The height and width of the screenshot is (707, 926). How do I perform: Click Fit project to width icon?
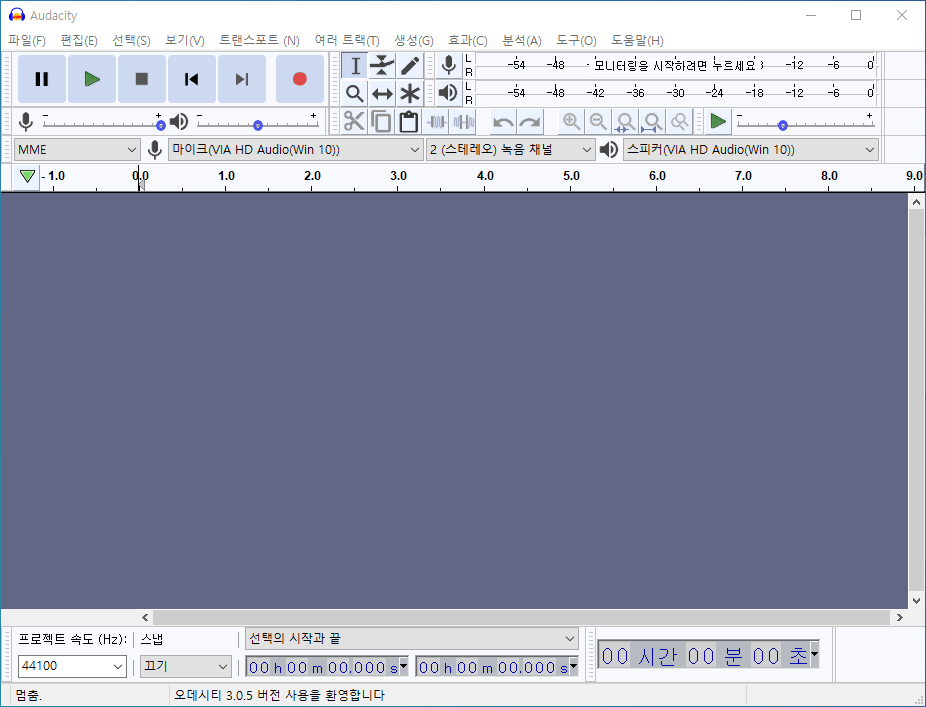652,122
